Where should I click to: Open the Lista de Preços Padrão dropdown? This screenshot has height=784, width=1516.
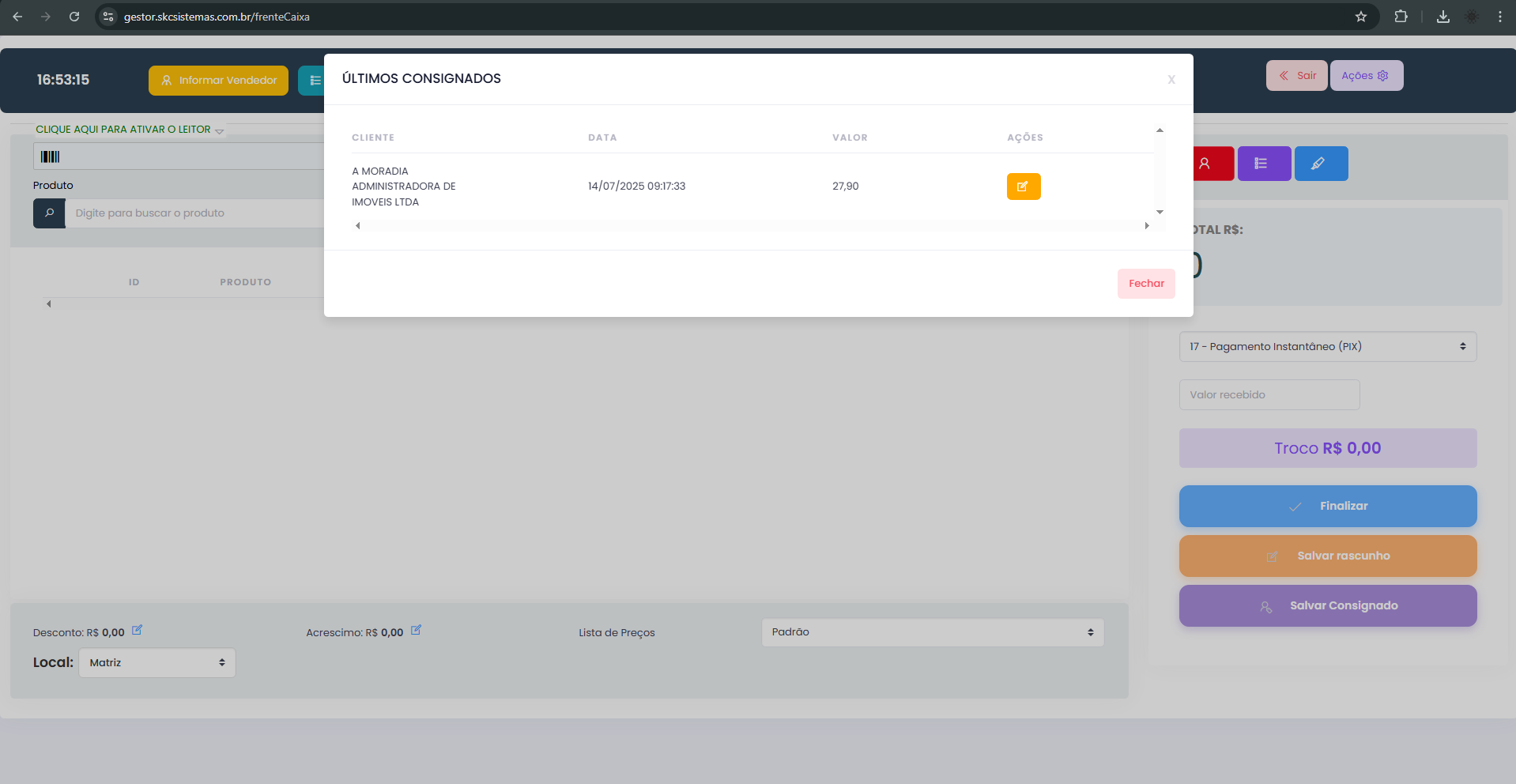[932, 632]
